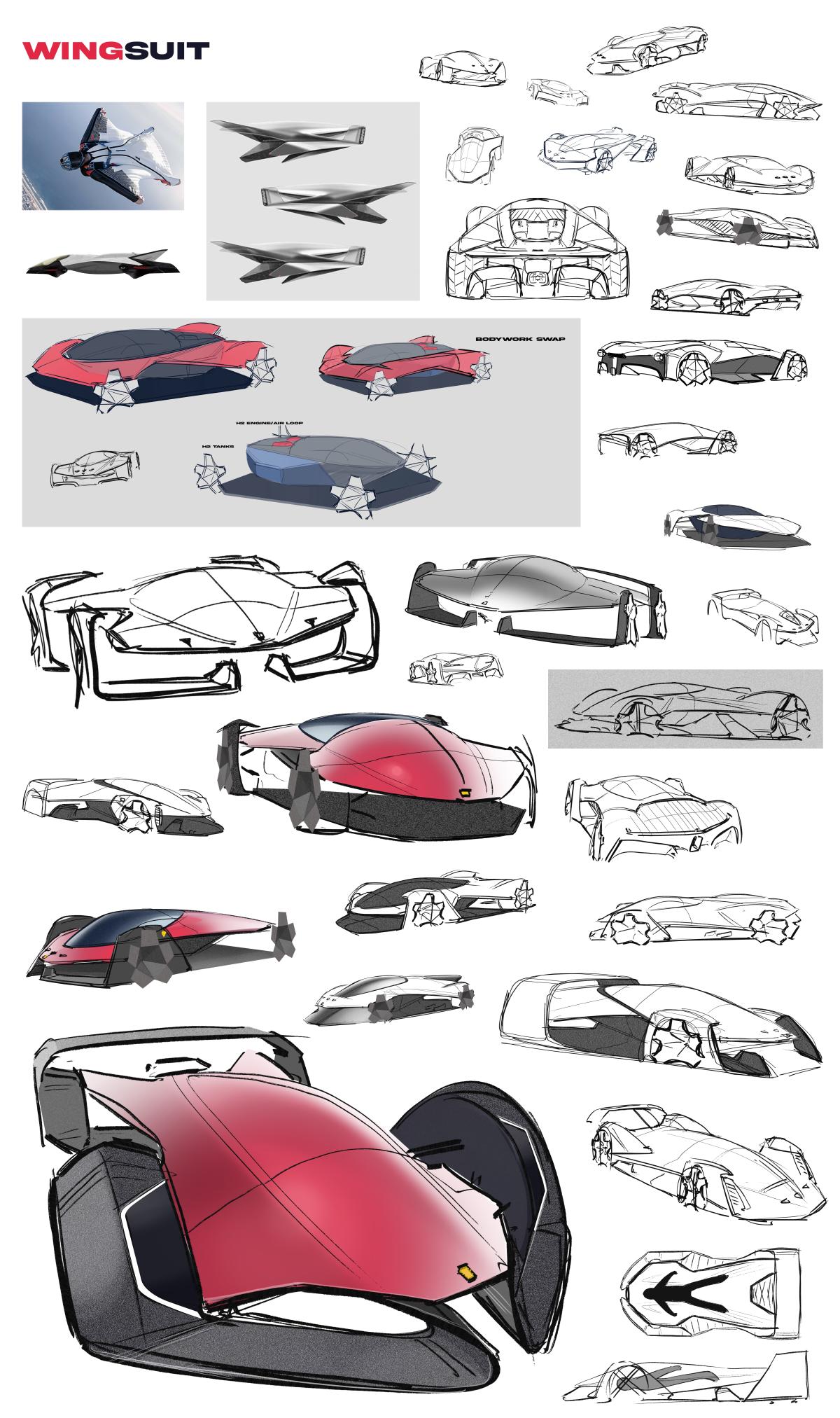This screenshot has width=840, height=1418.
Task: Click the black flying wing render under photo
Action: click(97, 262)
